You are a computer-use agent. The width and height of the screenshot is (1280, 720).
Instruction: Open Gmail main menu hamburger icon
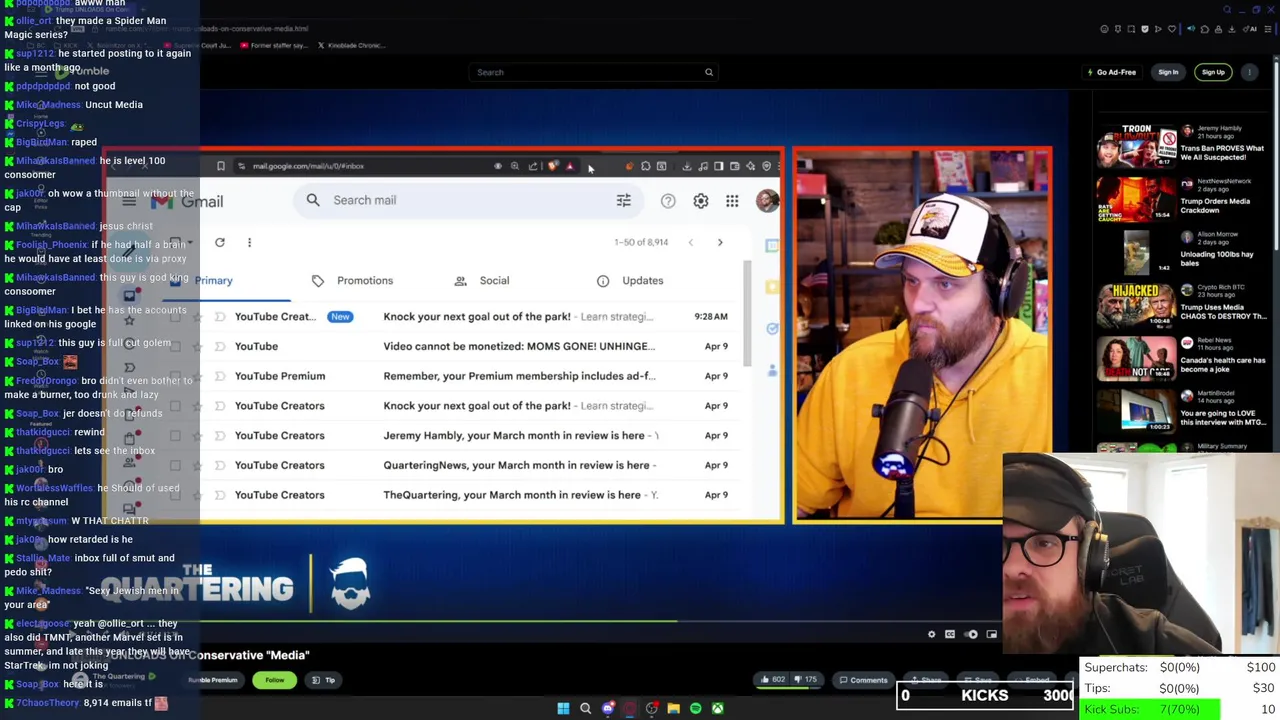coord(129,202)
